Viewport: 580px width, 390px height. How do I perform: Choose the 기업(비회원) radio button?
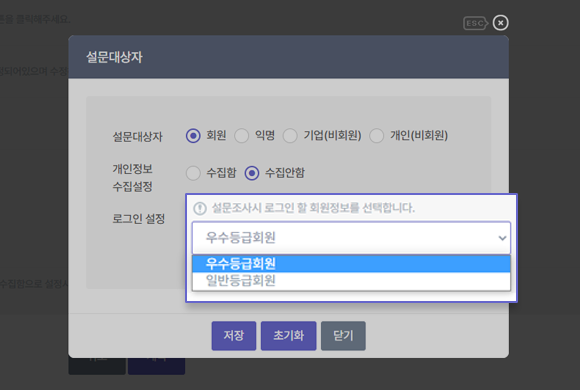point(290,136)
